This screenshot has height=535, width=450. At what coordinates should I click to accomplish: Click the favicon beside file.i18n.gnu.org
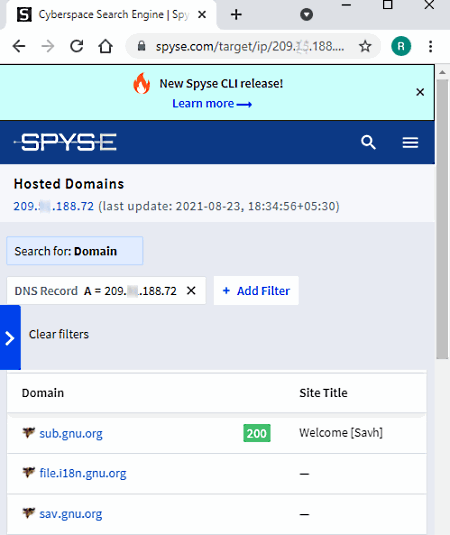click(29, 473)
